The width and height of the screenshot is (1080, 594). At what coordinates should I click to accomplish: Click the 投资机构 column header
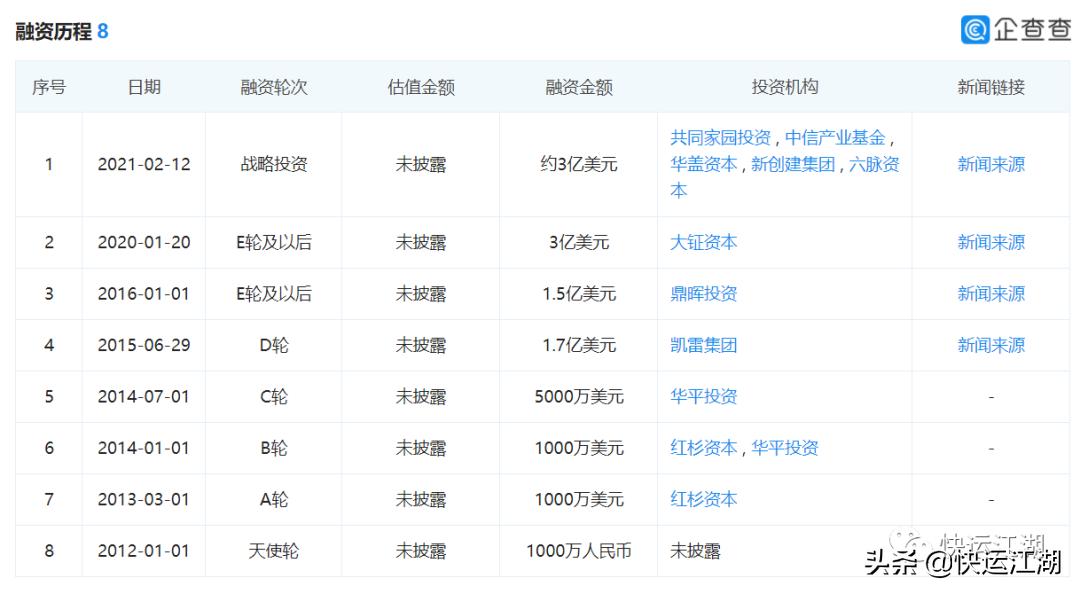pos(786,87)
